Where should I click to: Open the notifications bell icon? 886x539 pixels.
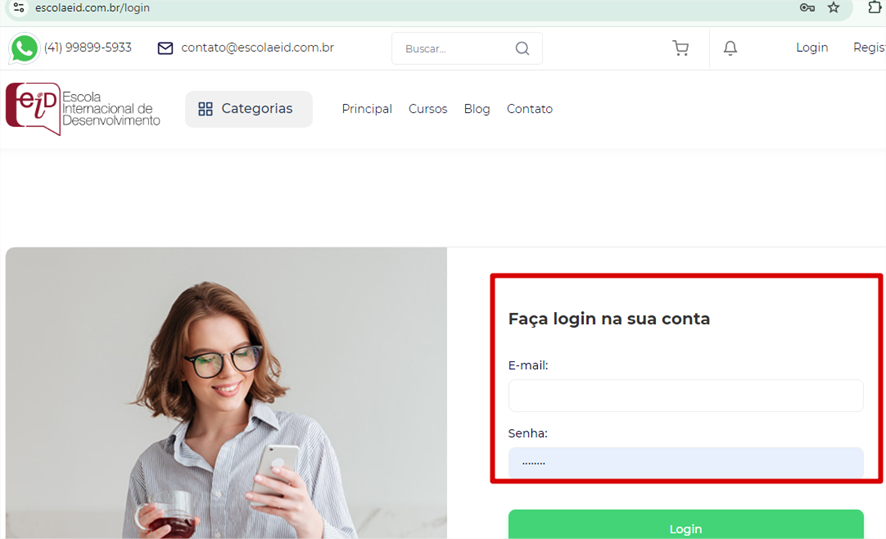[x=730, y=48]
